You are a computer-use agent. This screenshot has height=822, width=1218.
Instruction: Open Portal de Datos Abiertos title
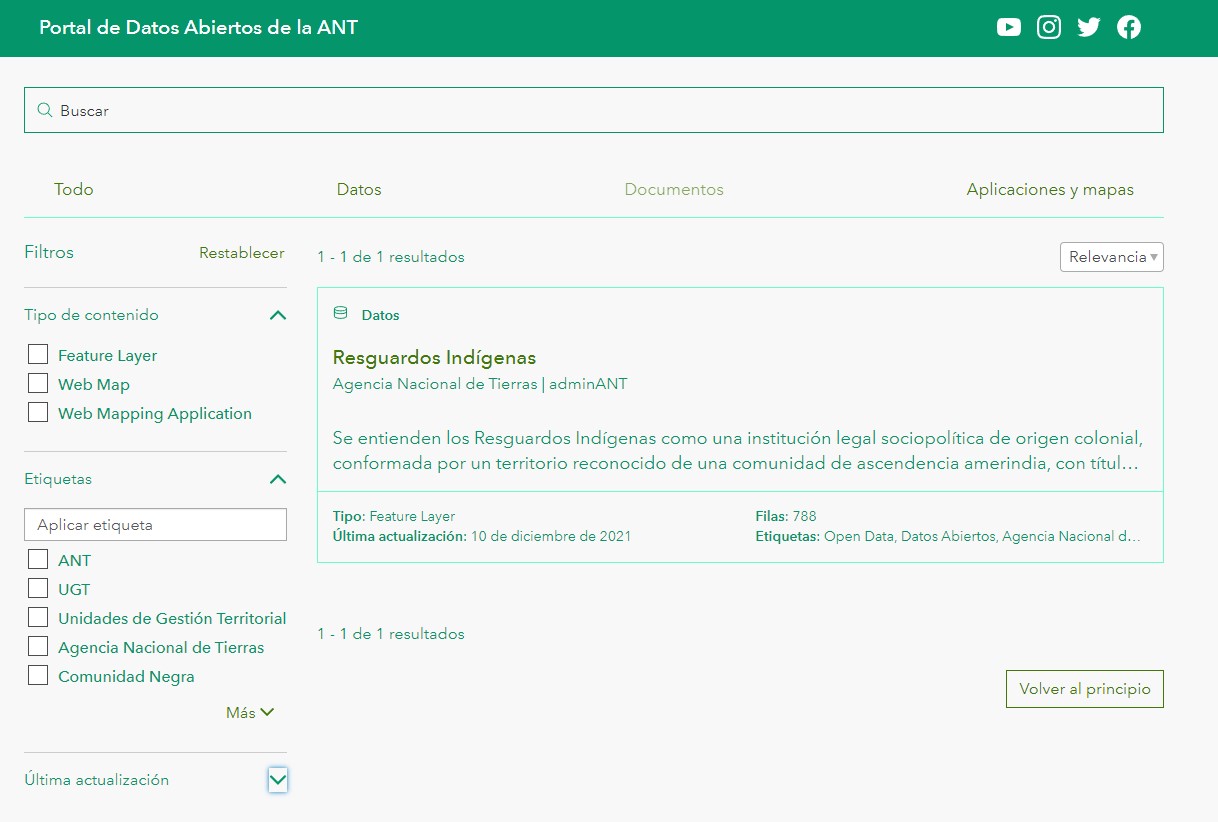(x=198, y=27)
